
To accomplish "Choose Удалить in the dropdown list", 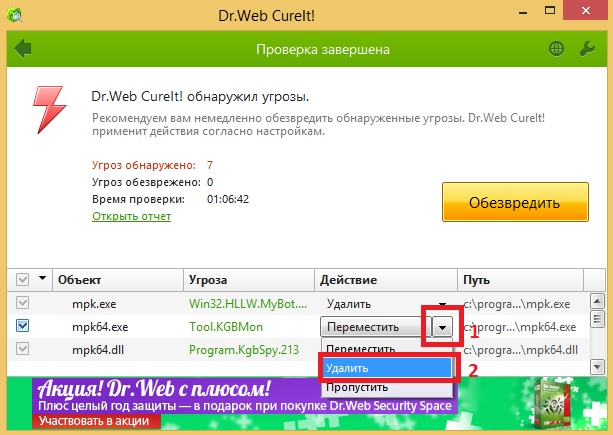I will tap(387, 368).
